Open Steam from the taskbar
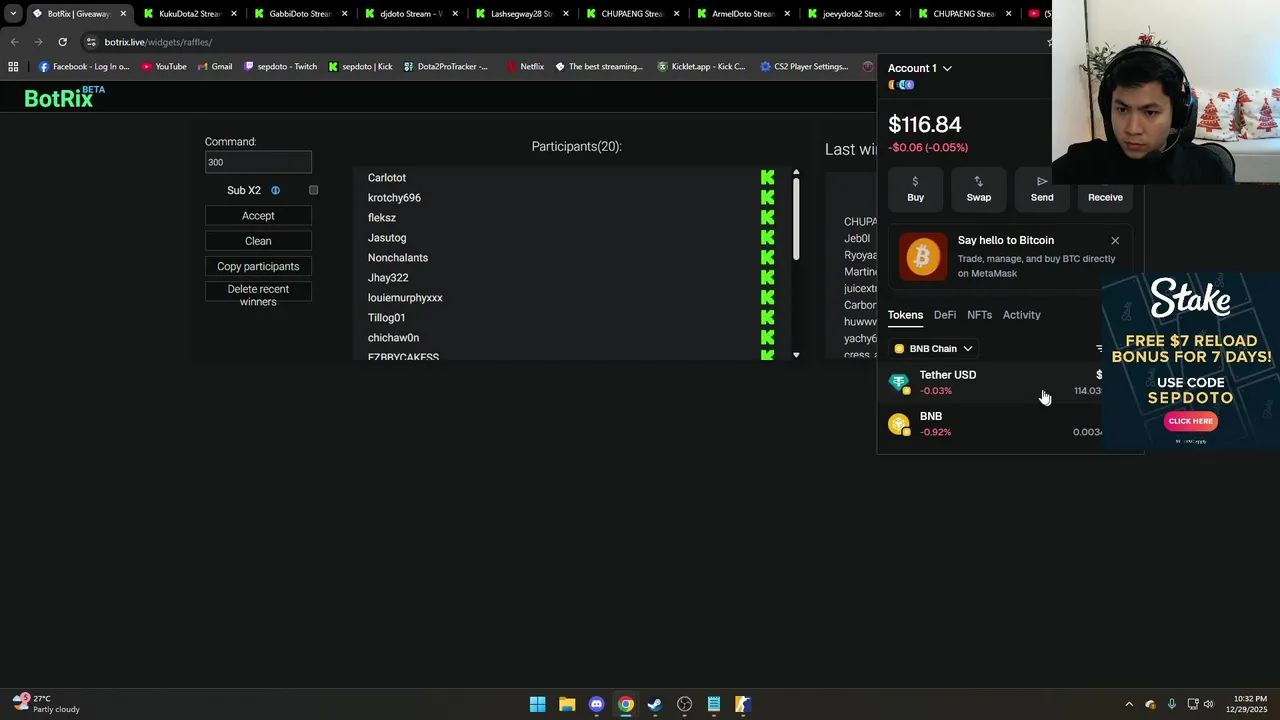 (x=655, y=704)
